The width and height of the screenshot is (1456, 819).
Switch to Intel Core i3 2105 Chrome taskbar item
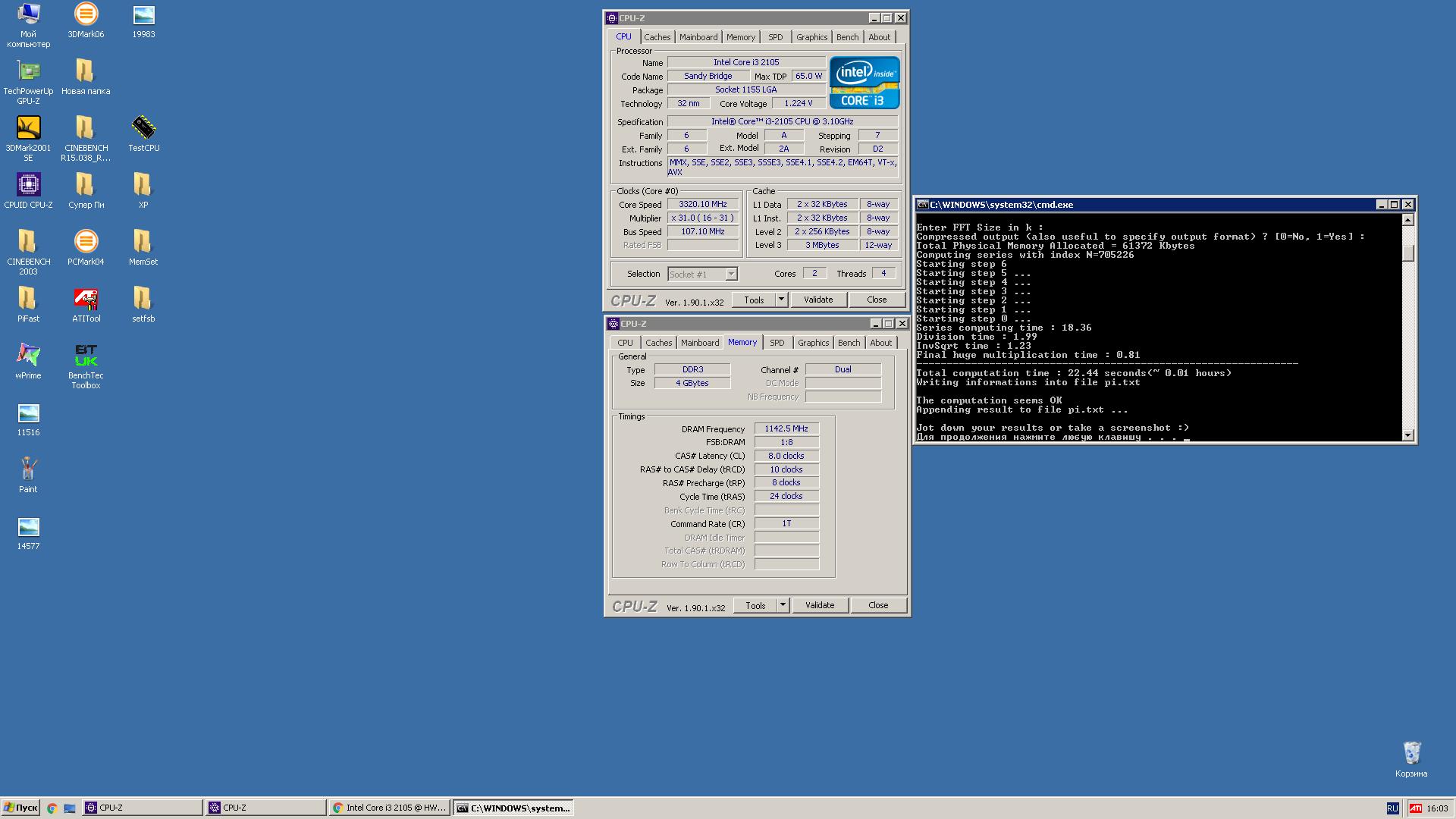point(390,808)
